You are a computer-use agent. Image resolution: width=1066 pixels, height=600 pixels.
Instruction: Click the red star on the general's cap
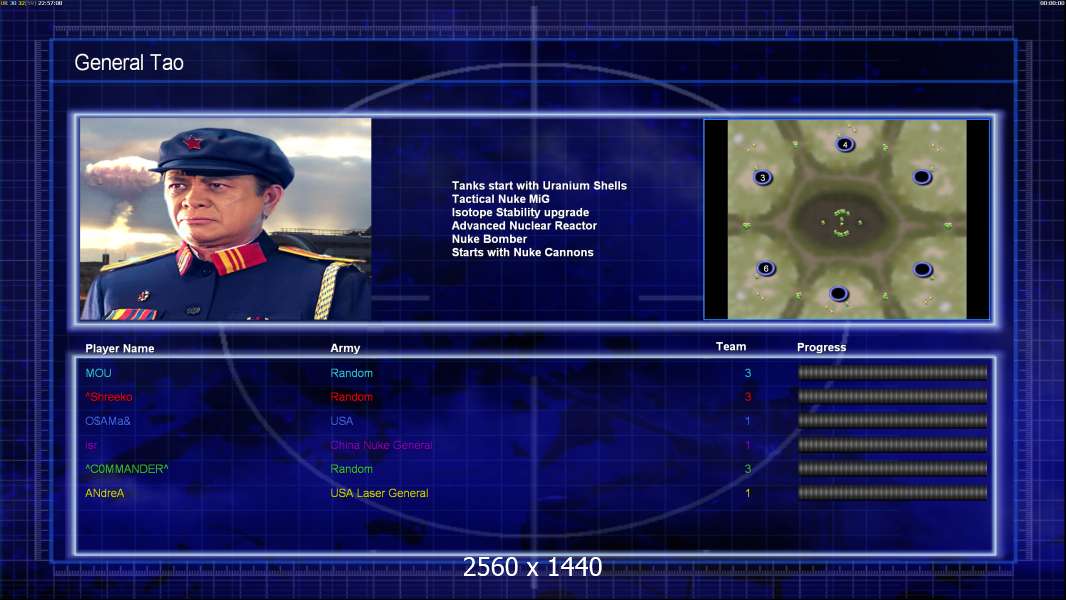[x=193, y=143]
